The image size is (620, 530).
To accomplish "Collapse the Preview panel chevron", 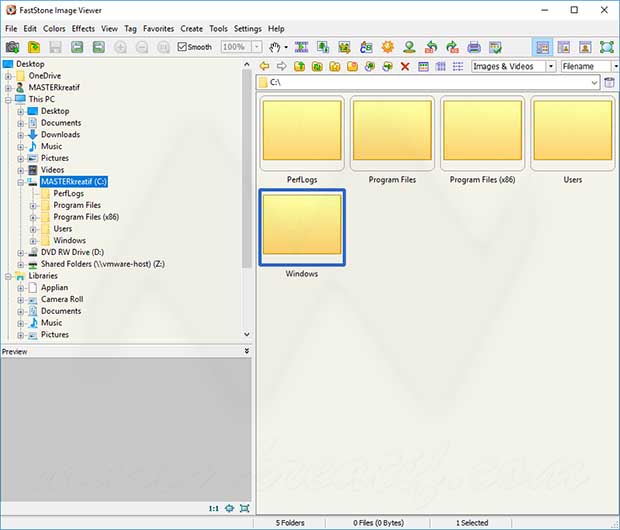I will click(247, 351).
